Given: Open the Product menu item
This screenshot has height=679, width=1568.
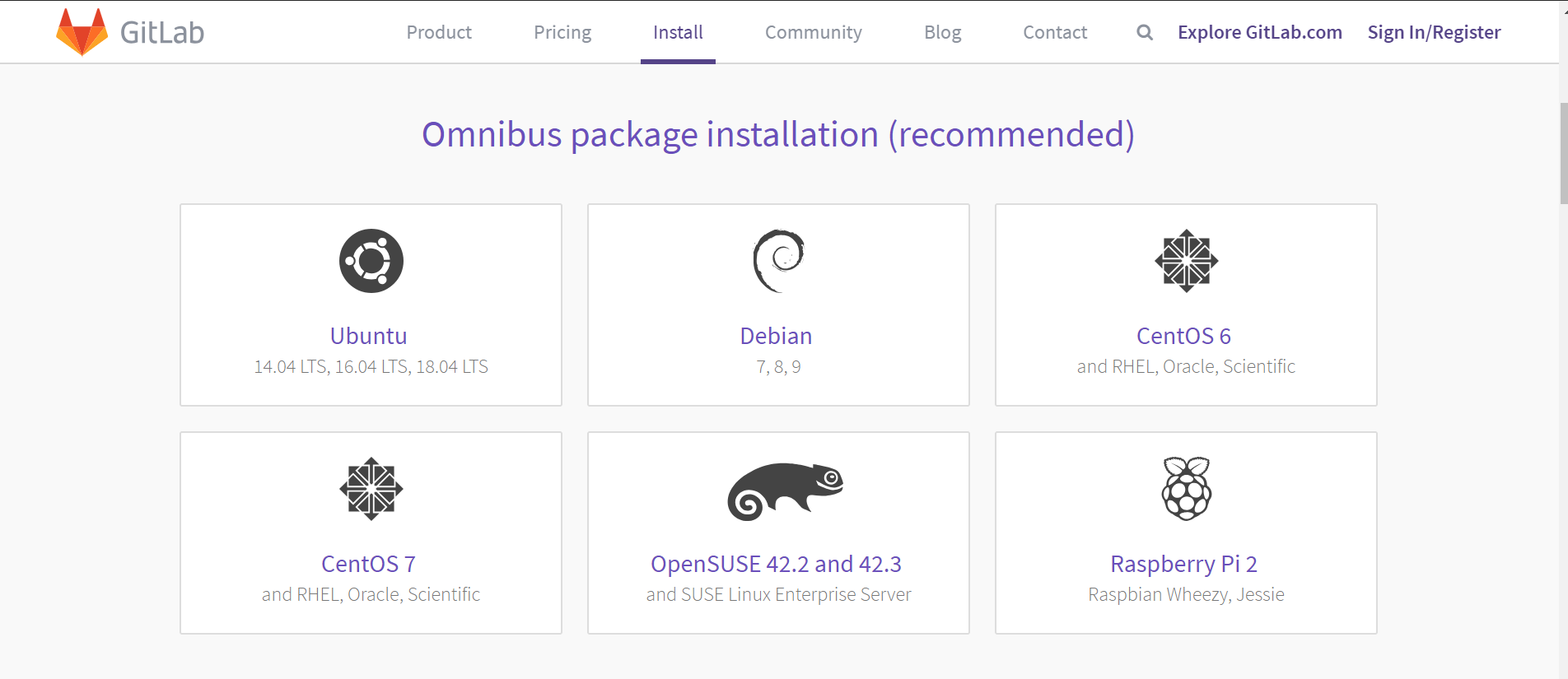Looking at the screenshot, I should 439,32.
